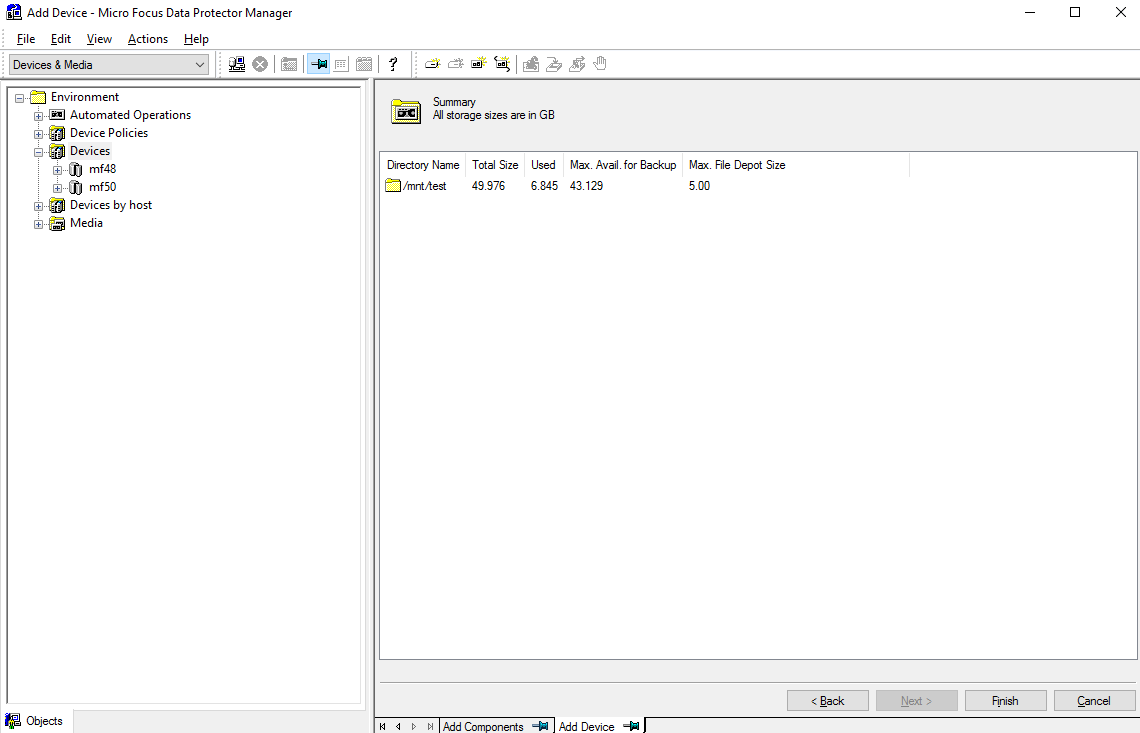The image size is (1140, 733).
Task: Jump to first tab with navigation arrow
Action: point(382,726)
